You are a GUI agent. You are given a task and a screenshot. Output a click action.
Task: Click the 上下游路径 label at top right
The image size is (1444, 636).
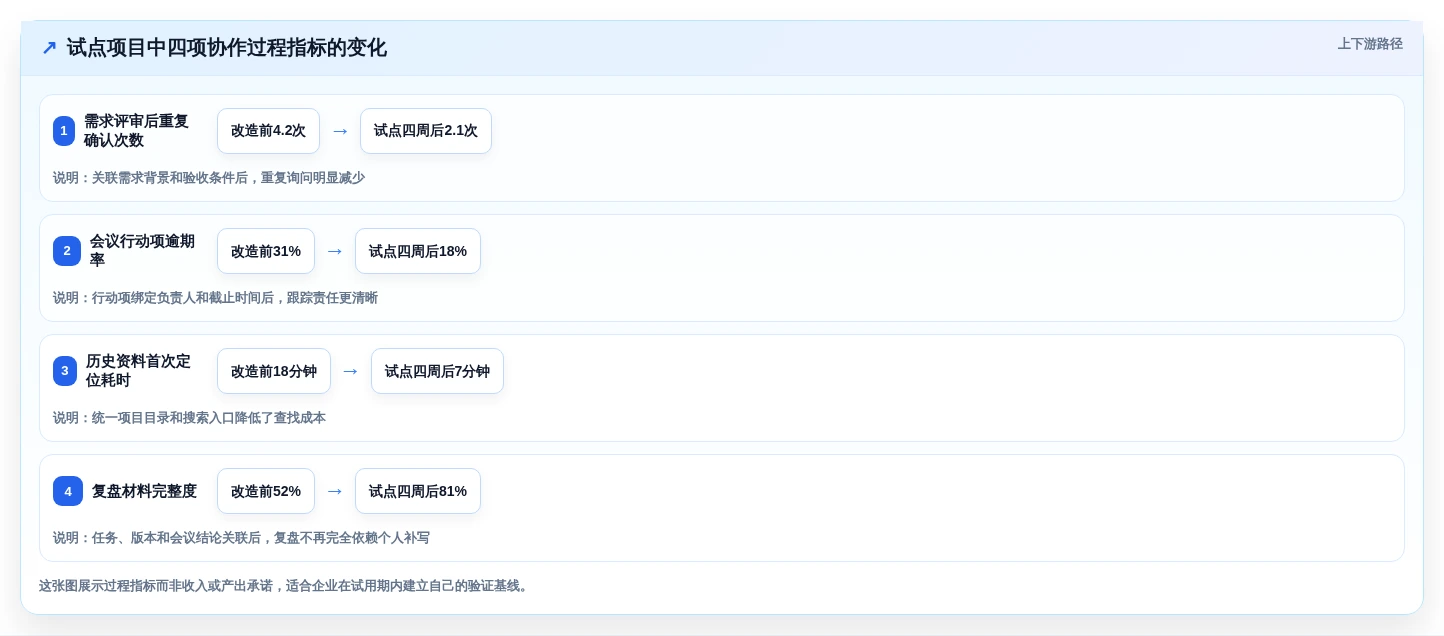1370,44
